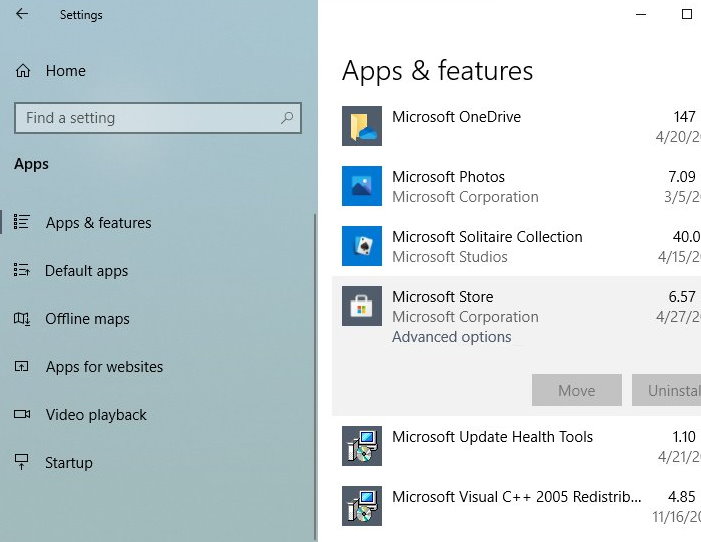Click the Microsoft Photos app icon
The image size is (701, 542).
click(x=362, y=186)
